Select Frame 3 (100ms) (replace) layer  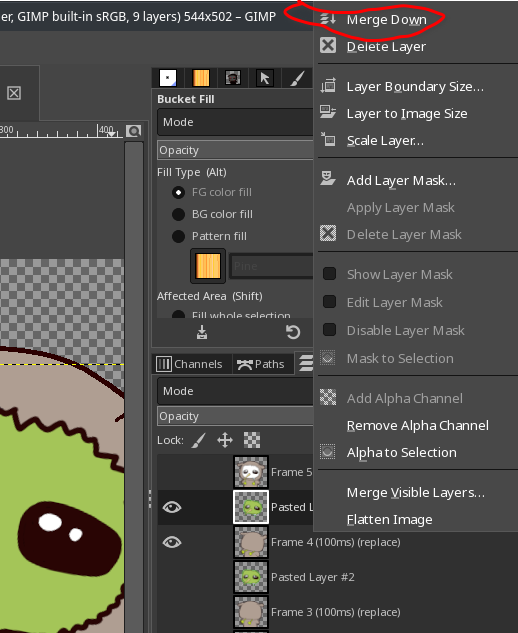(336, 612)
